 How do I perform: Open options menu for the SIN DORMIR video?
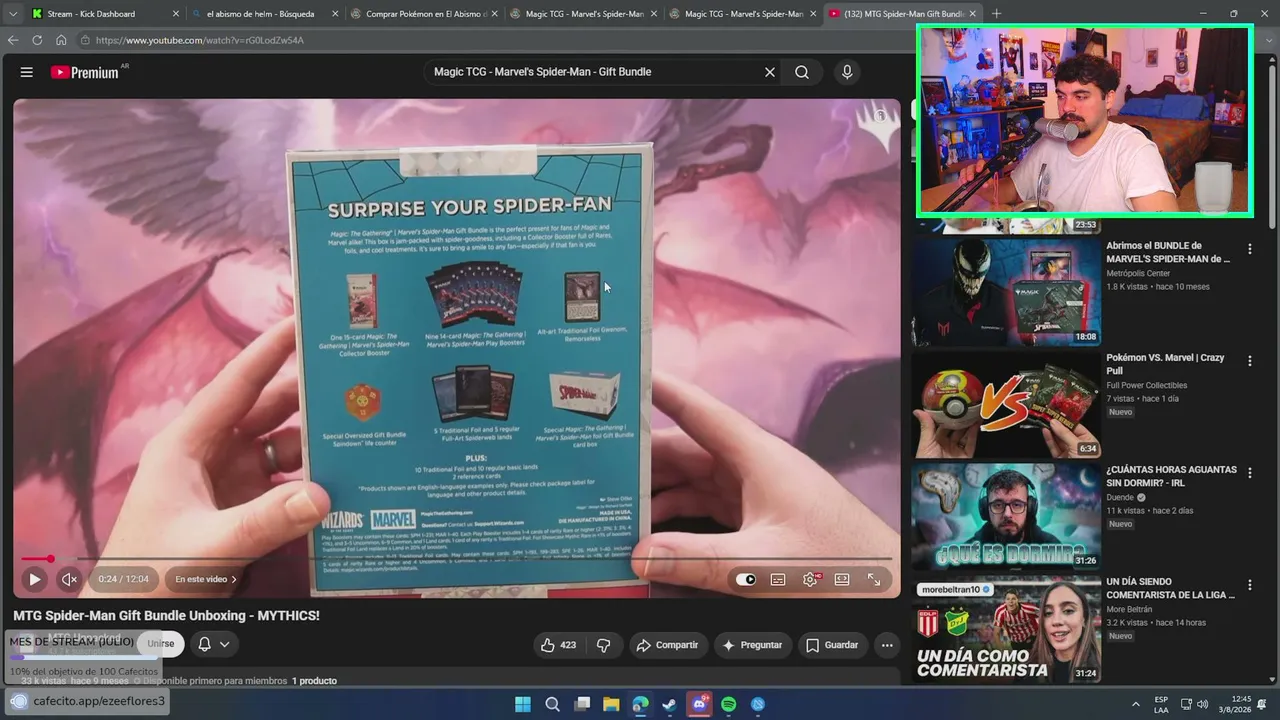[x=1249, y=473]
